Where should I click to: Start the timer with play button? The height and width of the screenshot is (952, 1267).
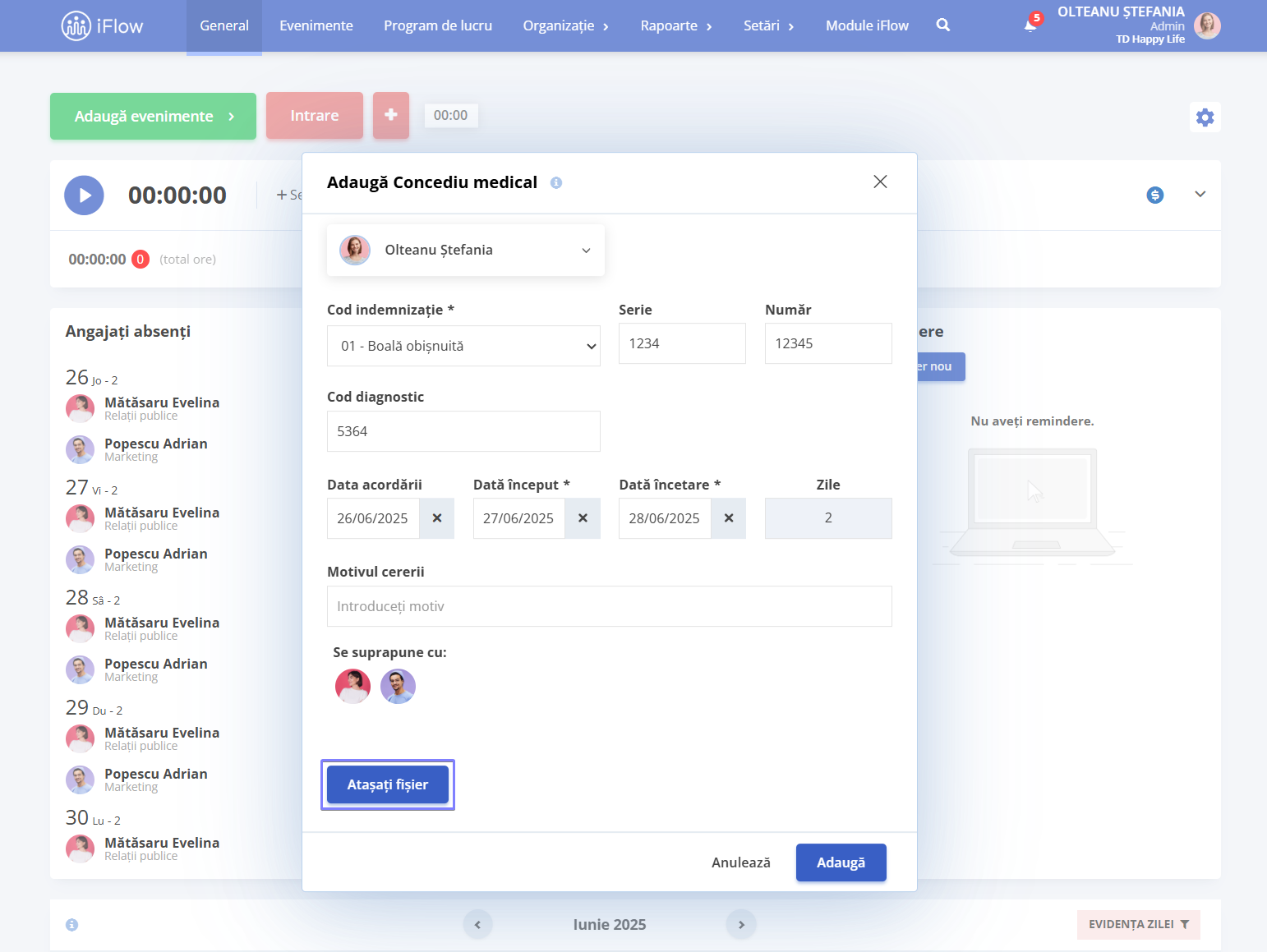[84, 195]
